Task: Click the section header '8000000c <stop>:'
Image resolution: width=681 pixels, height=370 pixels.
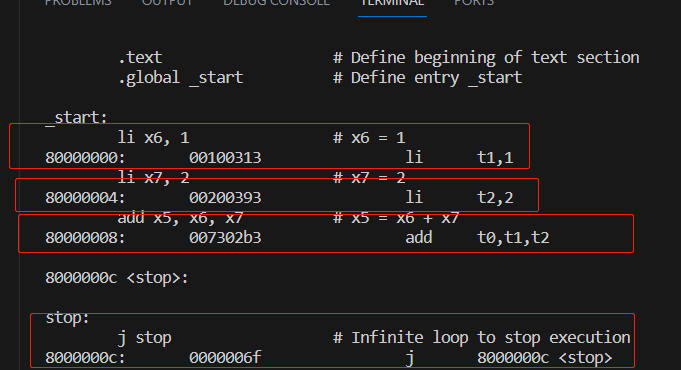Action: coord(117,278)
